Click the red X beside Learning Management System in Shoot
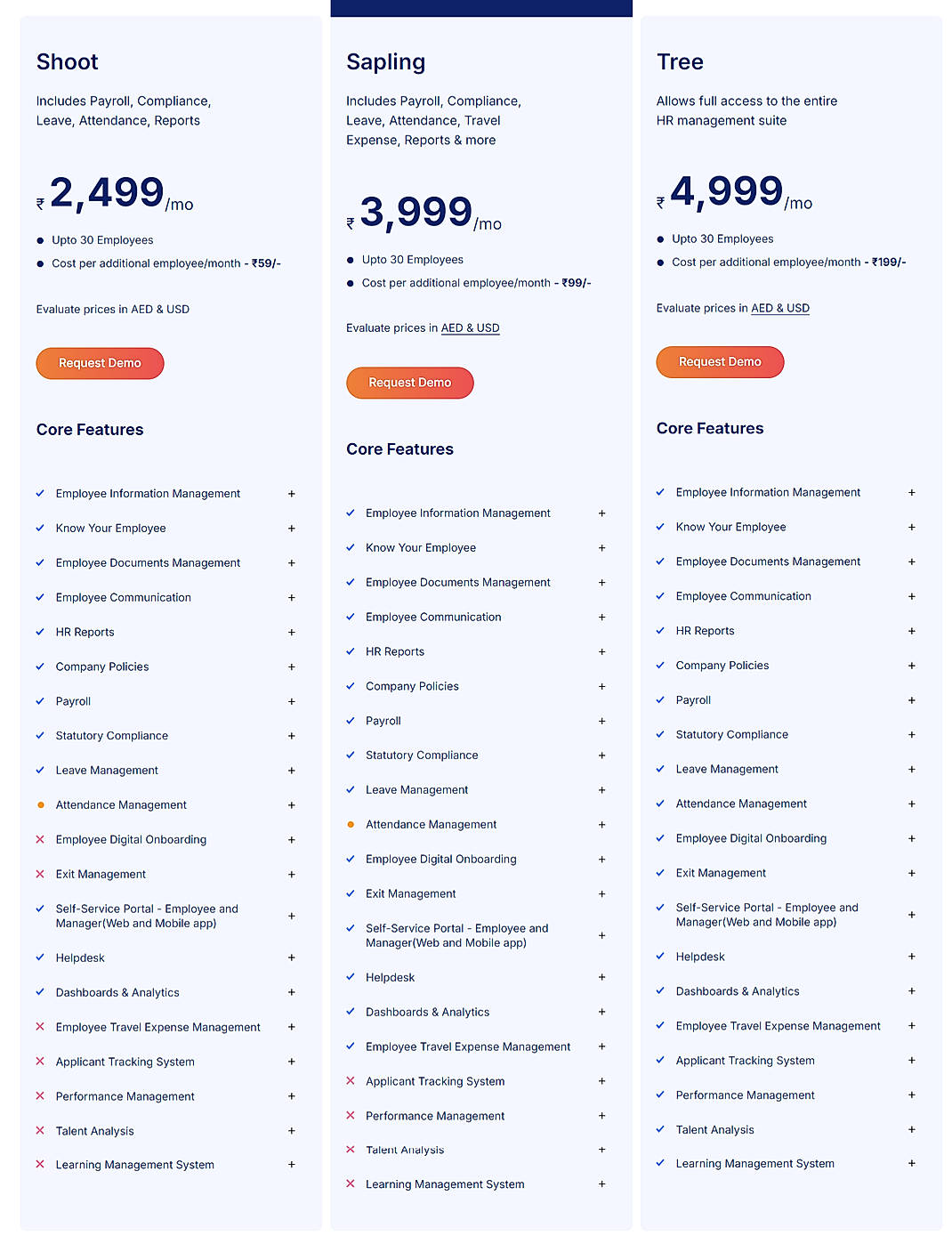Viewport: 952px width, 1244px height. tap(40, 1164)
